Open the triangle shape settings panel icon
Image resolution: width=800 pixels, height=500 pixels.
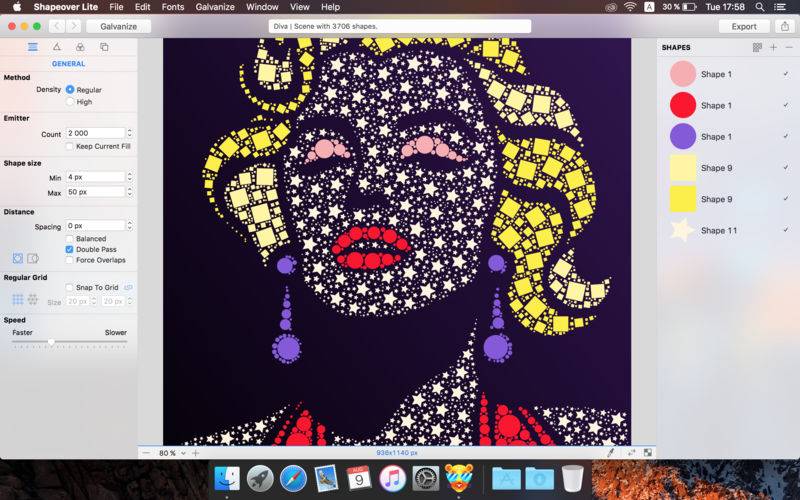[57, 47]
